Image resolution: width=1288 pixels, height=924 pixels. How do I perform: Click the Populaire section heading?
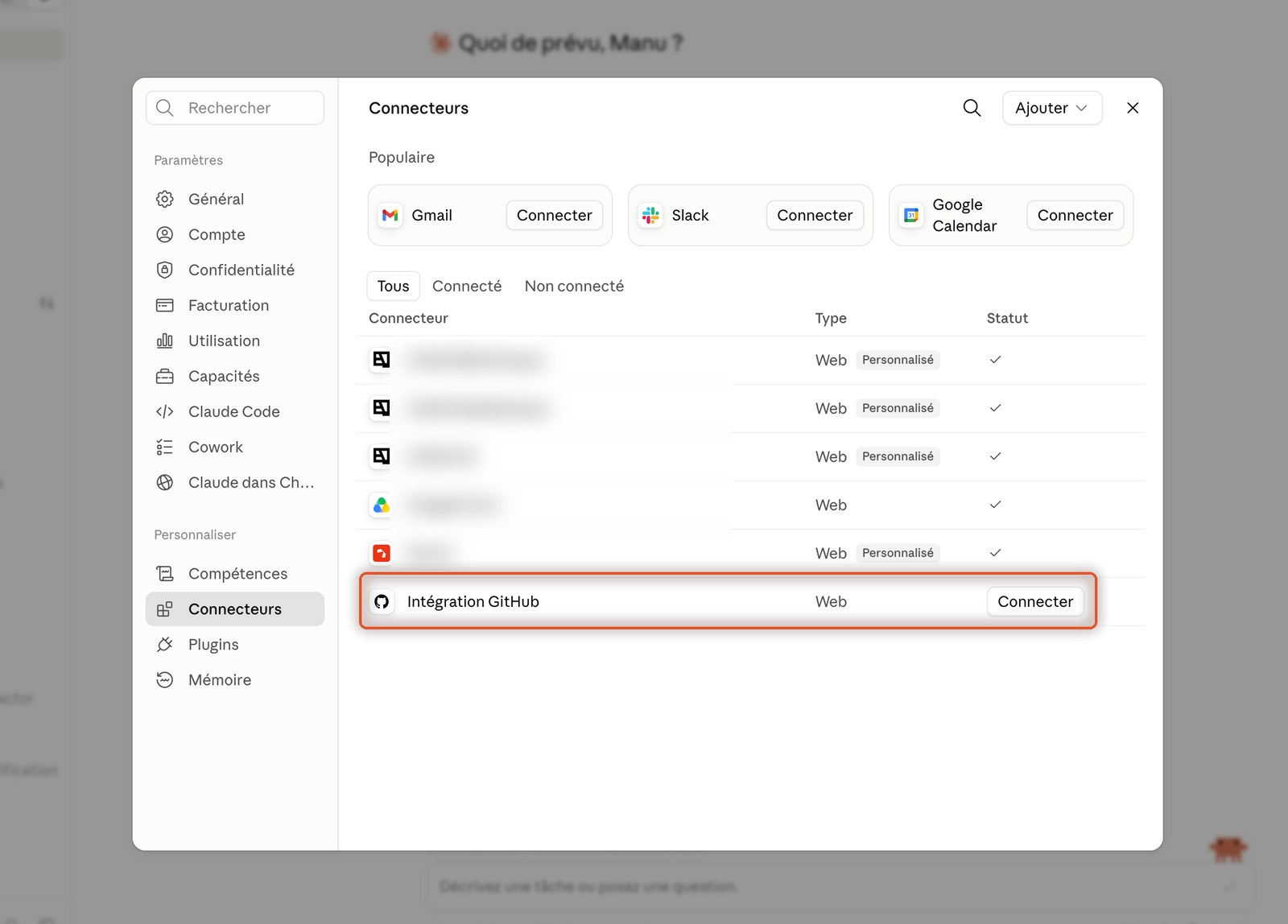tap(402, 157)
